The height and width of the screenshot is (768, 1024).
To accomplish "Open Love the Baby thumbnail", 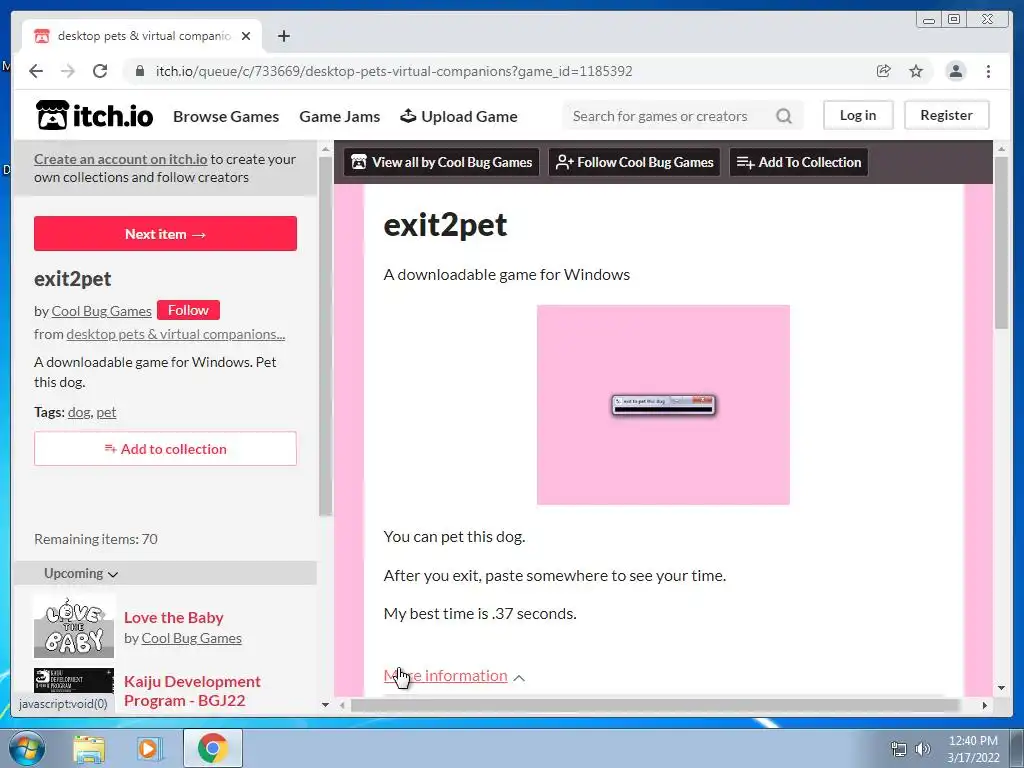I will 74,627.
